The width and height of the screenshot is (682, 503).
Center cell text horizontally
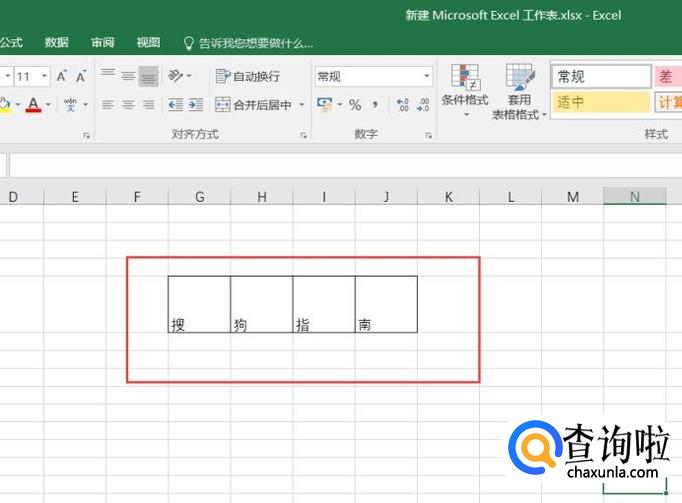coord(128,105)
